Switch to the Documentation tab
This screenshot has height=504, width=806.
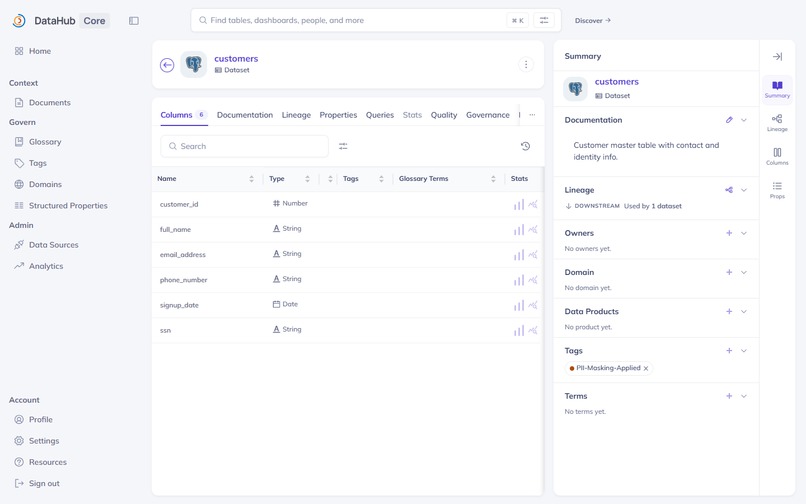pos(245,115)
